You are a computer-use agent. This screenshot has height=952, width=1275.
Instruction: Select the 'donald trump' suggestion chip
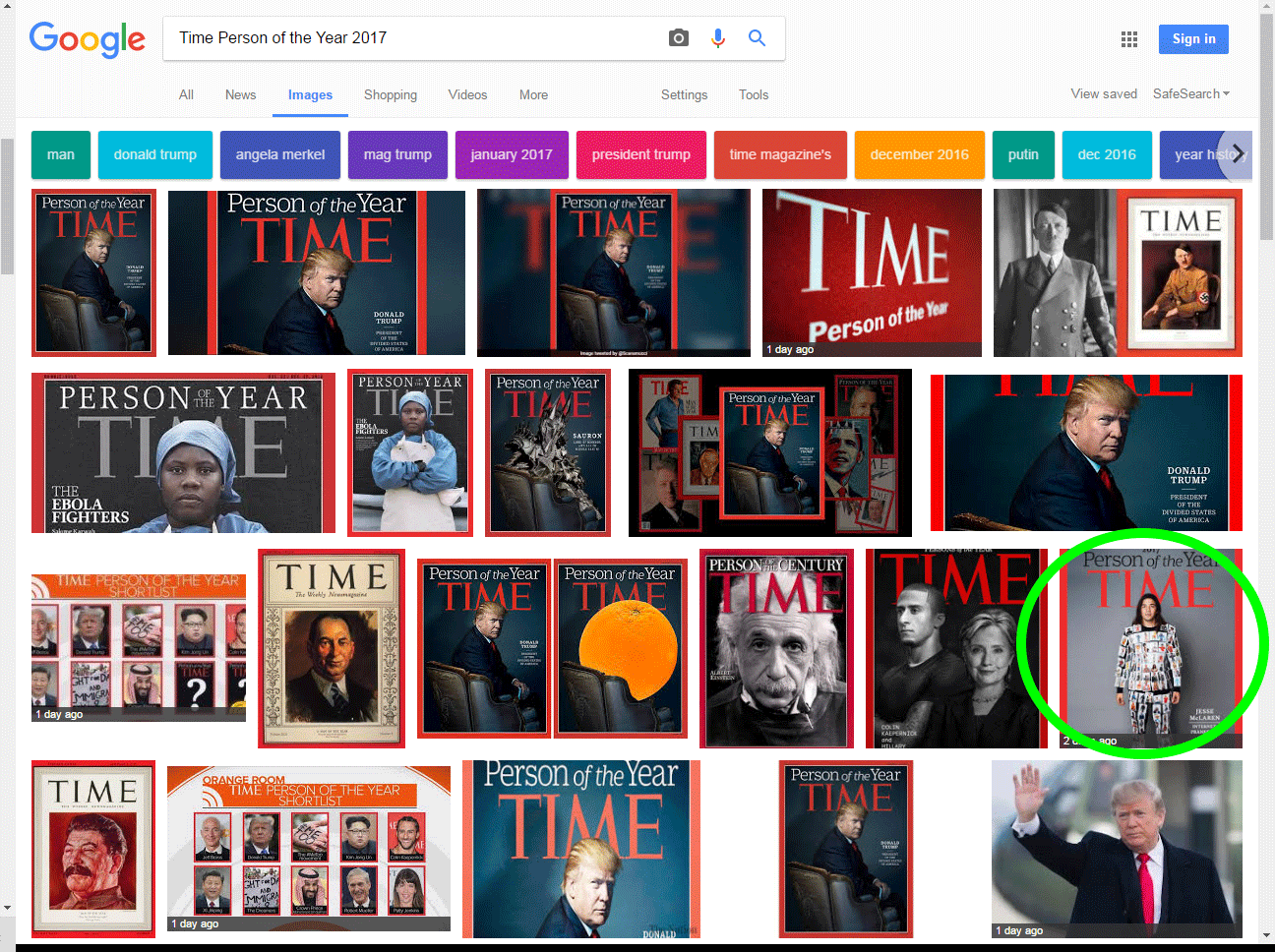point(154,154)
